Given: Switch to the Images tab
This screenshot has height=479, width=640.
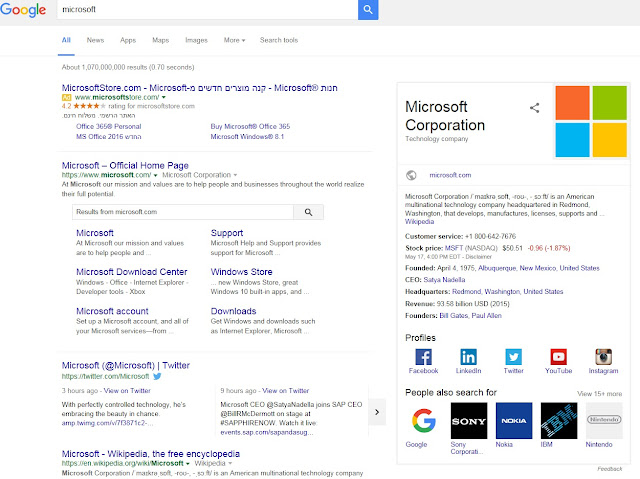Looking at the screenshot, I should 196,40.
